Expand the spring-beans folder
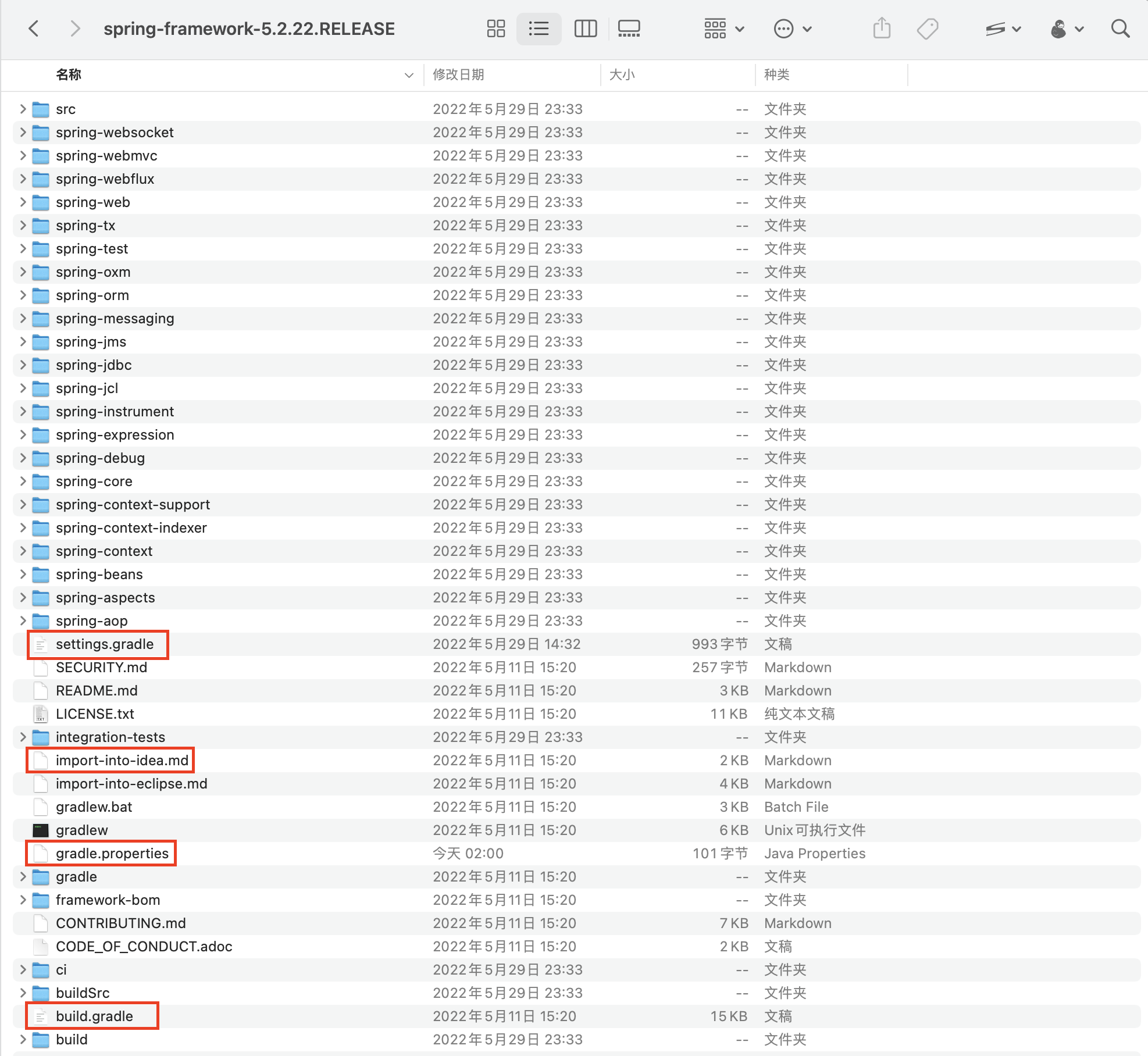Viewport: 1148px width, 1056px height. point(23,574)
